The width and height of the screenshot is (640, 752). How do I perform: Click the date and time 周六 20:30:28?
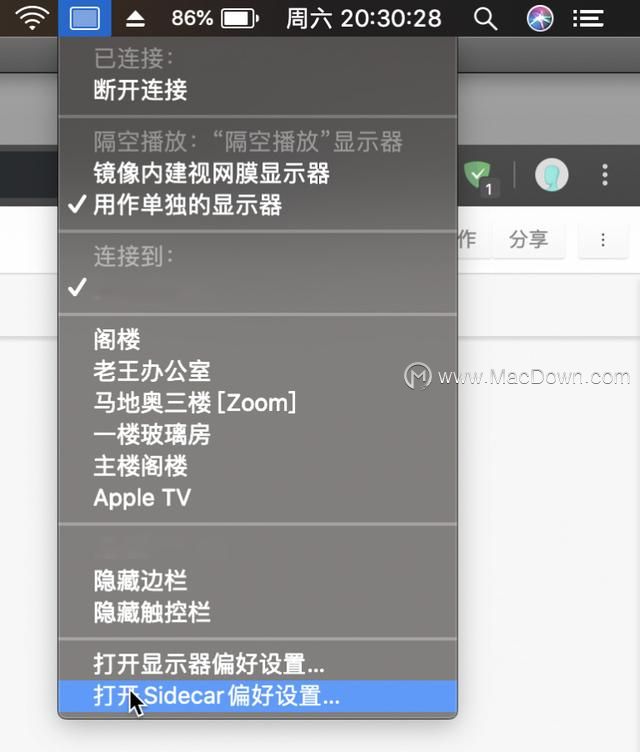(x=364, y=19)
